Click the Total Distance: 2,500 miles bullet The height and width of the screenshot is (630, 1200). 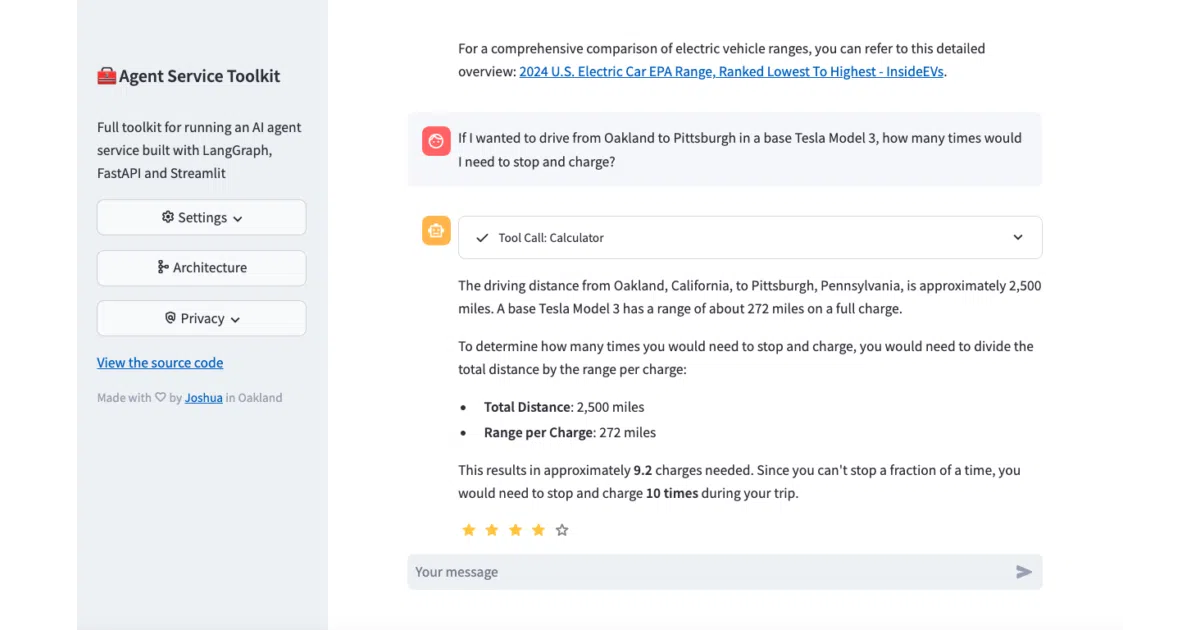pos(564,407)
